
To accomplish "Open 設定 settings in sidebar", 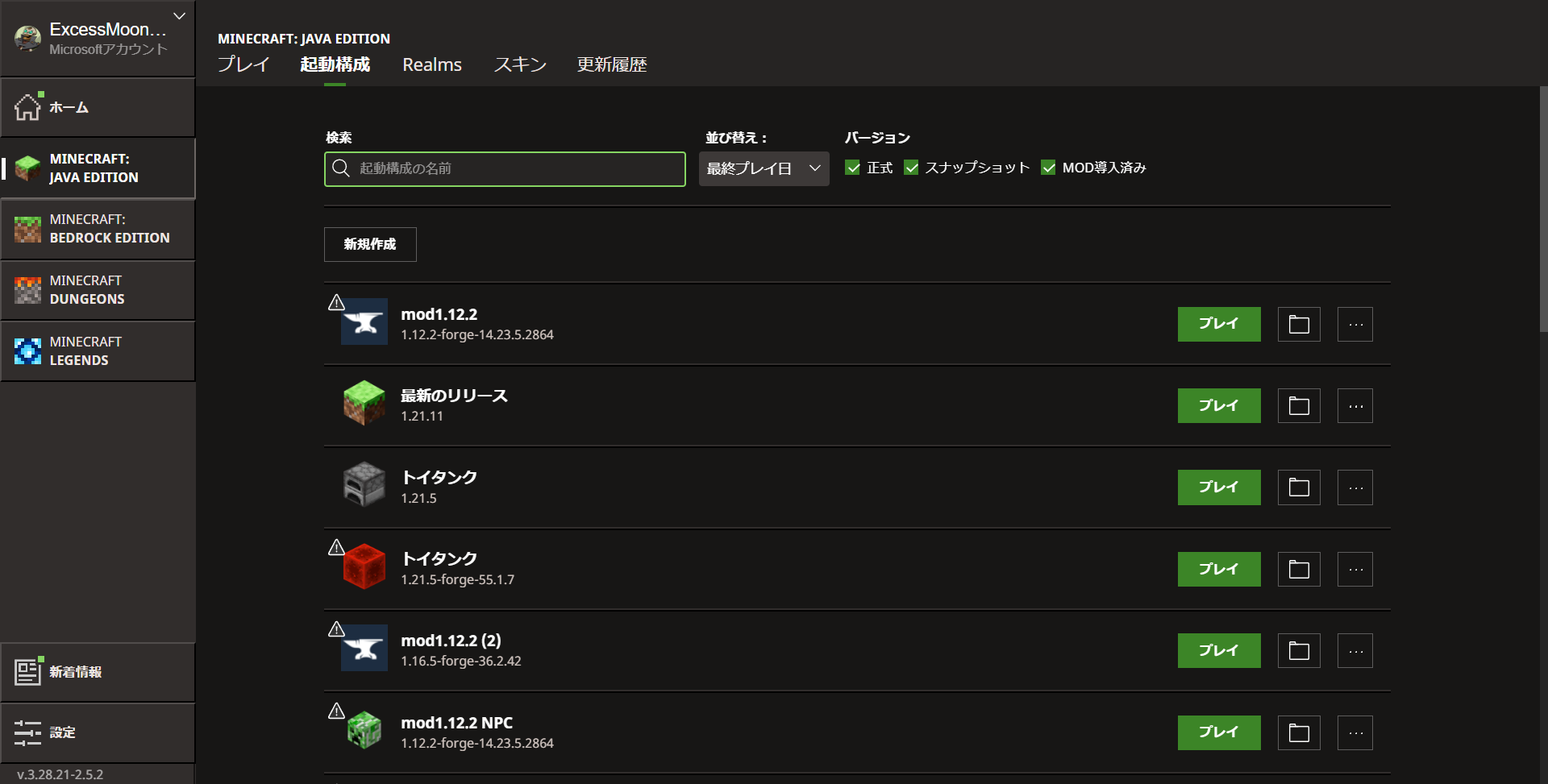I will point(97,732).
